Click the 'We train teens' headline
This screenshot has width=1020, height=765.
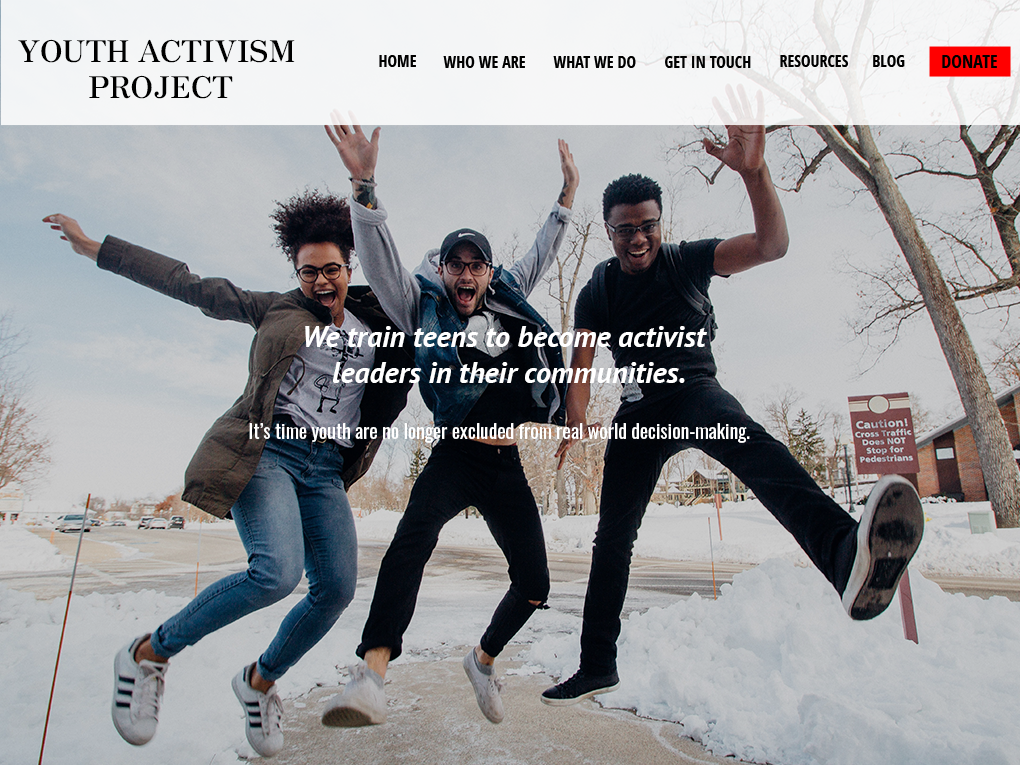click(505, 355)
